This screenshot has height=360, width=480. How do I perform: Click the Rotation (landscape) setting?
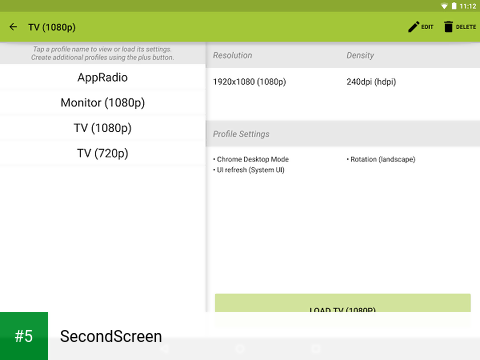(381, 159)
